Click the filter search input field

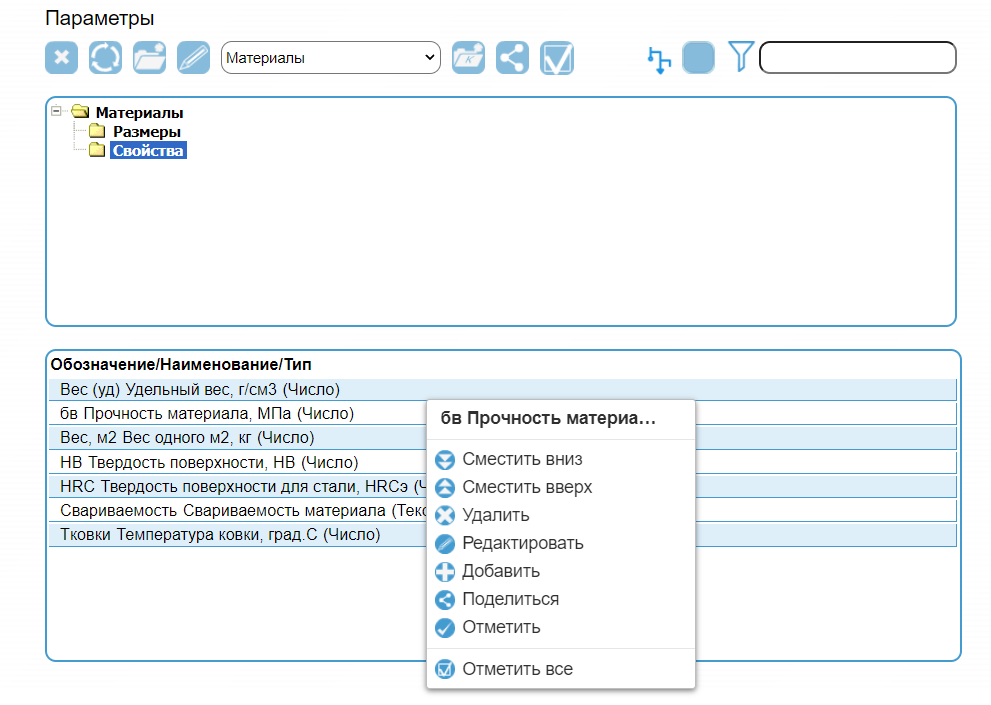click(x=857, y=58)
